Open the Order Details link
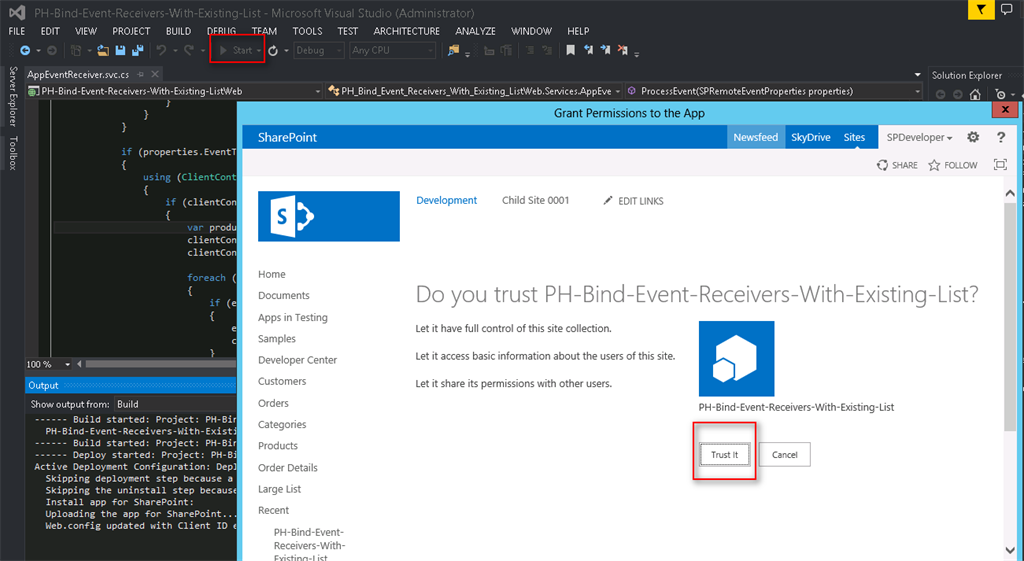This screenshot has width=1024, height=561. click(x=288, y=468)
